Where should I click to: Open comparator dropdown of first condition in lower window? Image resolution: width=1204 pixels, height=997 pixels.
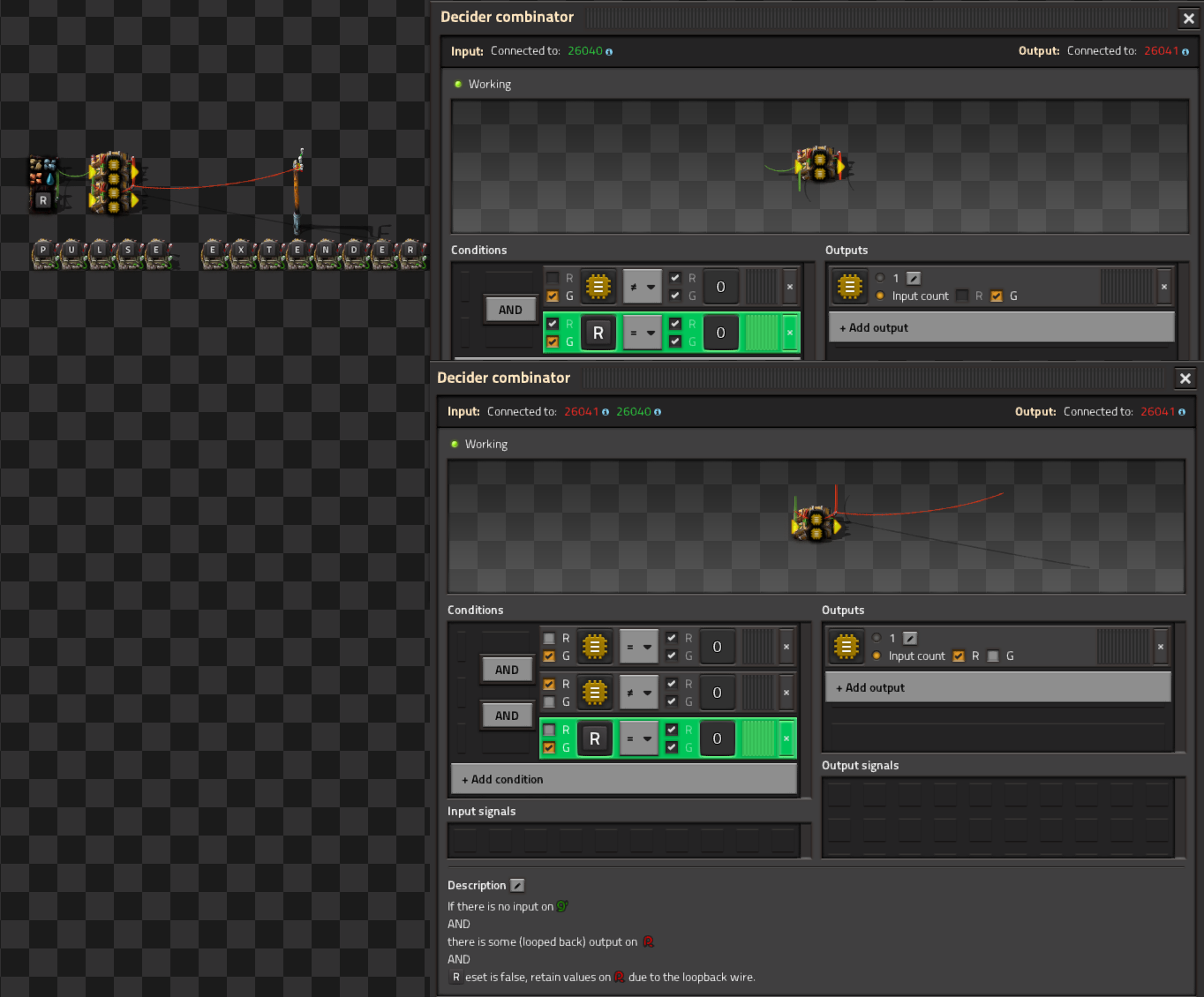(638, 647)
